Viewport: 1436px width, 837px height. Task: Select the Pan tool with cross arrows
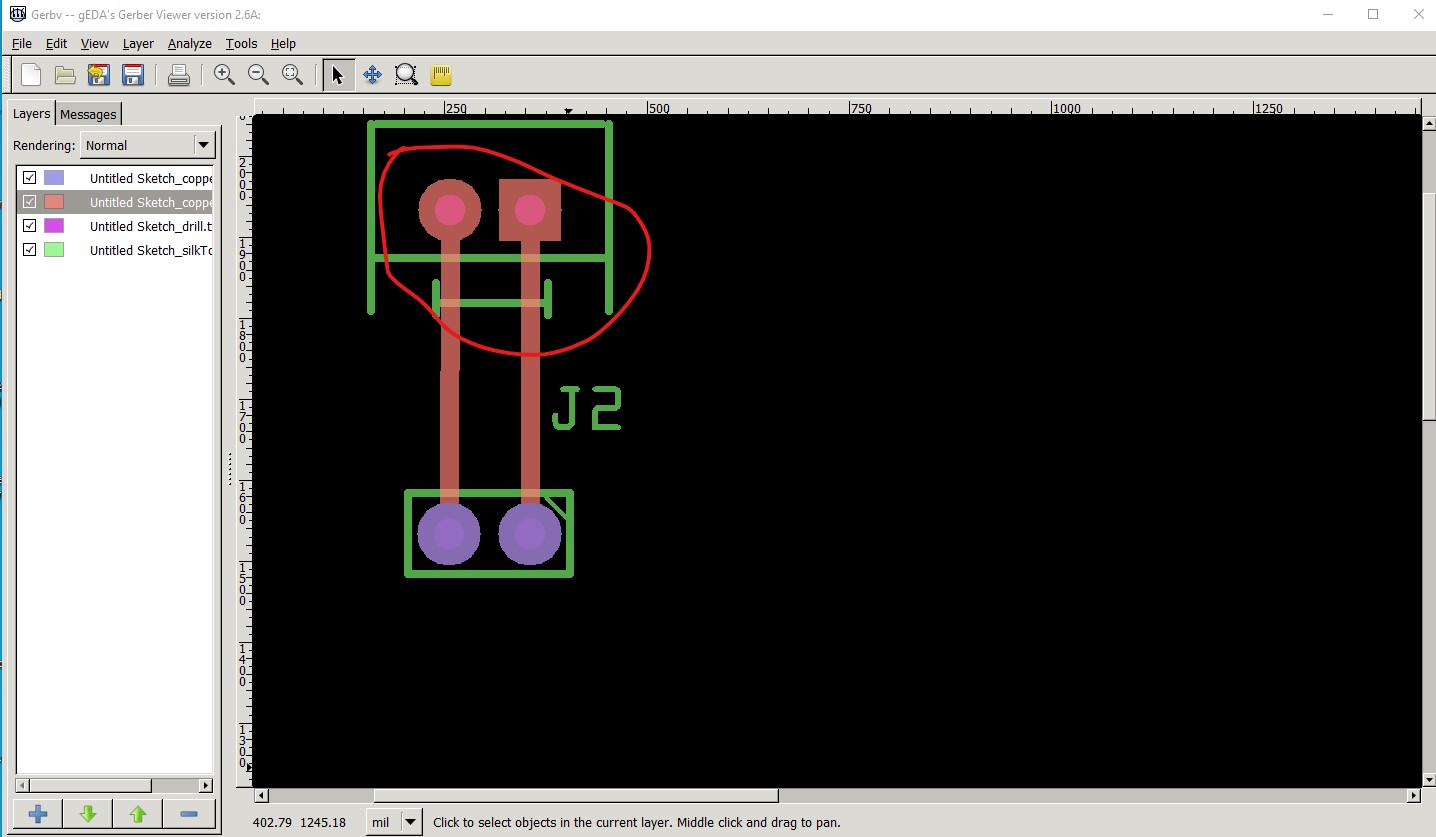point(372,75)
